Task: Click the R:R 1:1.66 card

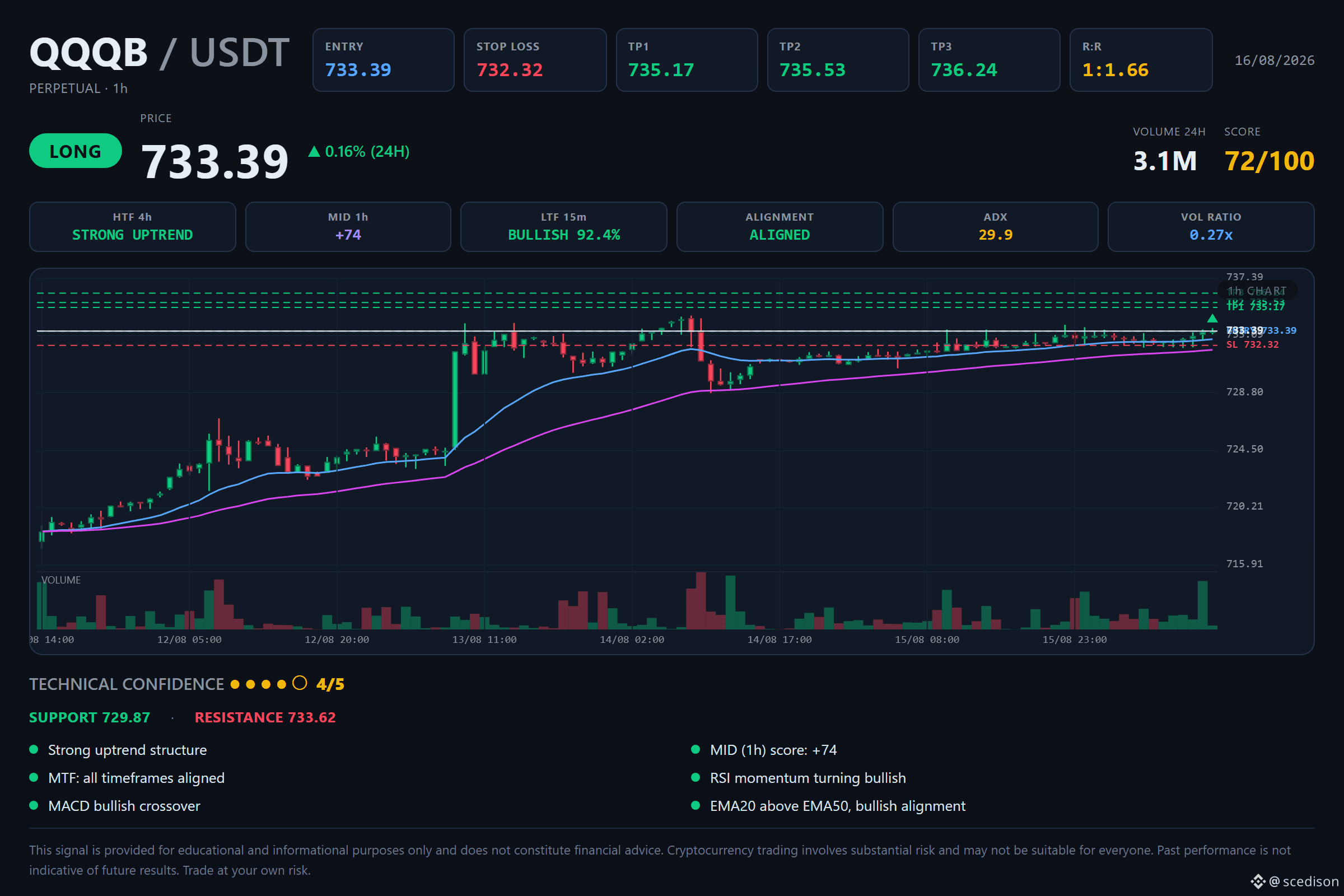Action: [x=1141, y=60]
